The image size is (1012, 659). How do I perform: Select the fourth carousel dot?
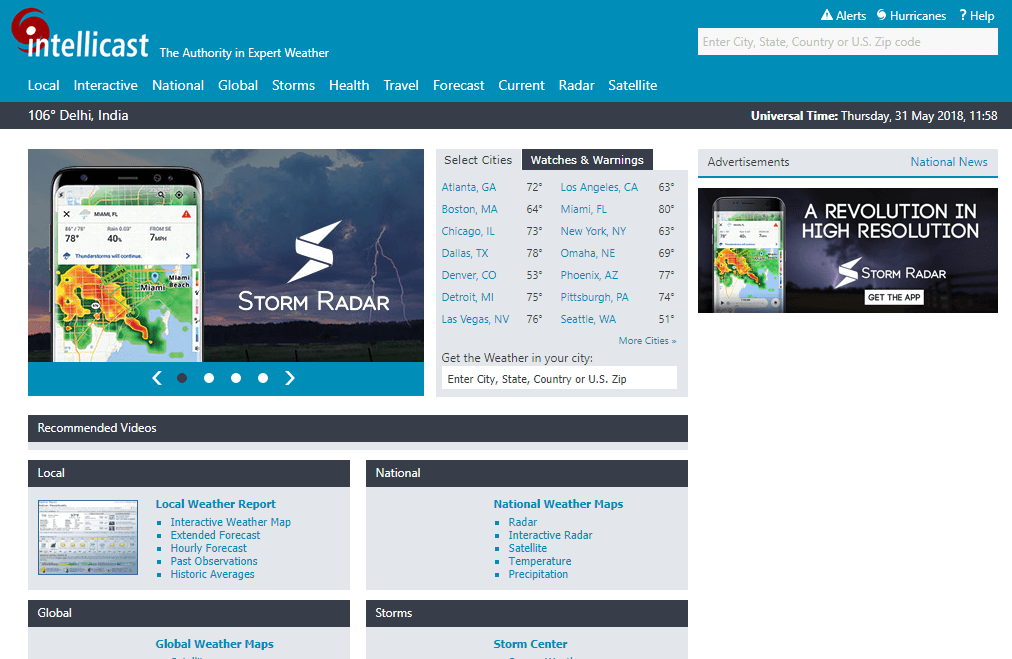pyautogui.click(x=263, y=378)
